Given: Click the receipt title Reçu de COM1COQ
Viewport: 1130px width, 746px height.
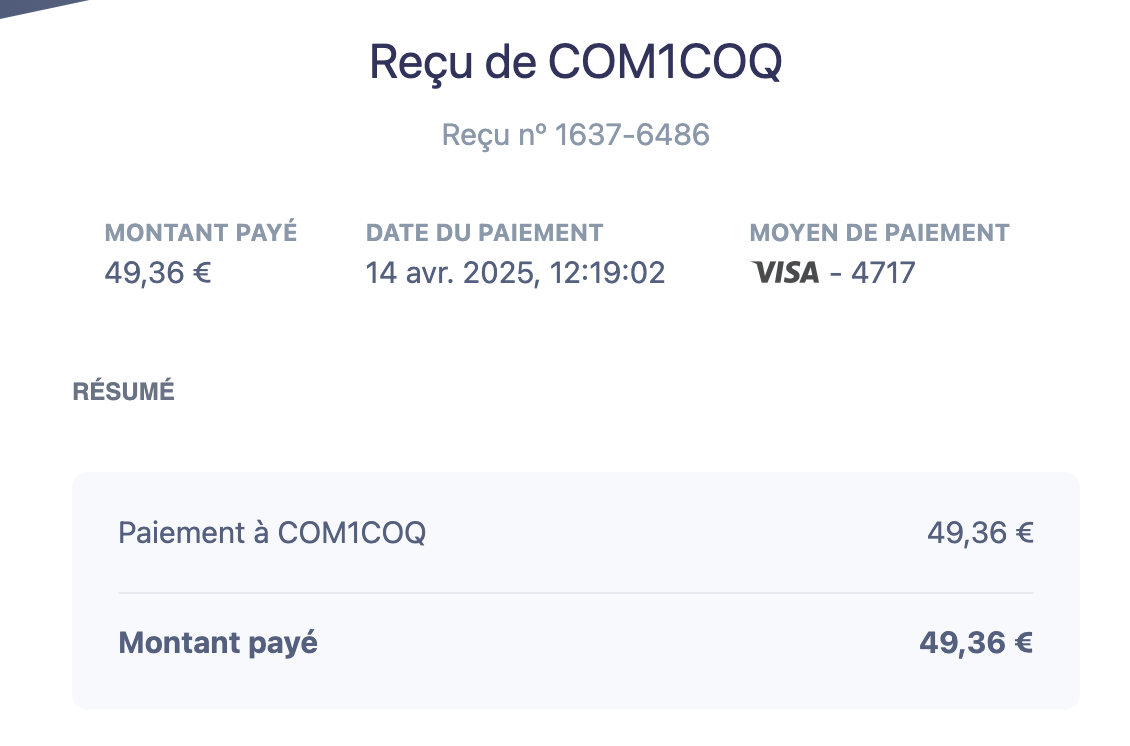Looking at the screenshot, I should pos(576,63).
